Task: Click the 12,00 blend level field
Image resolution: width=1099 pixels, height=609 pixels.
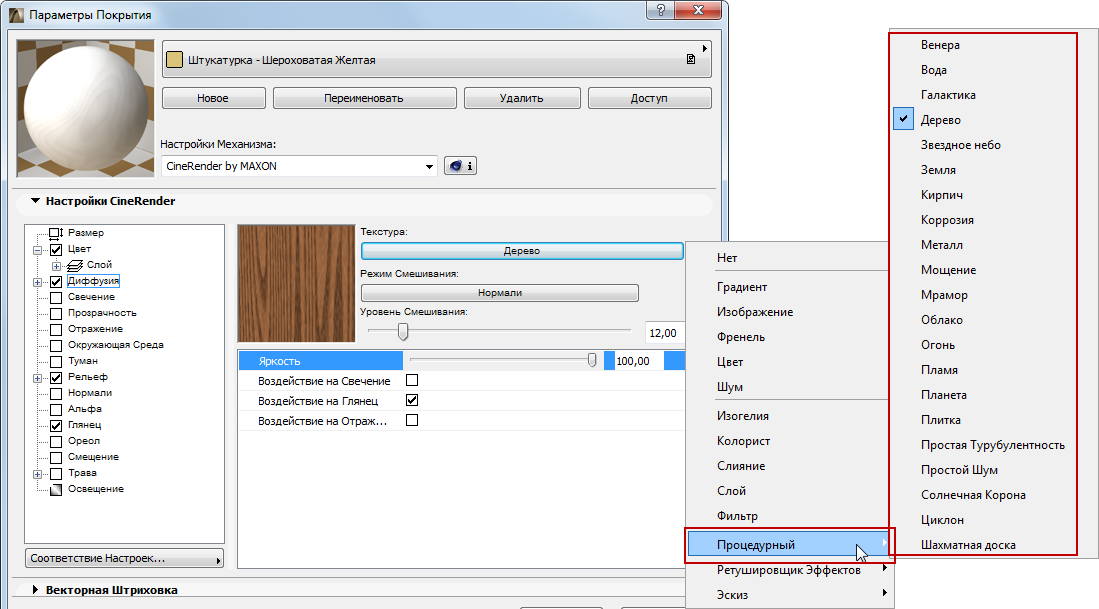Action: [x=662, y=333]
